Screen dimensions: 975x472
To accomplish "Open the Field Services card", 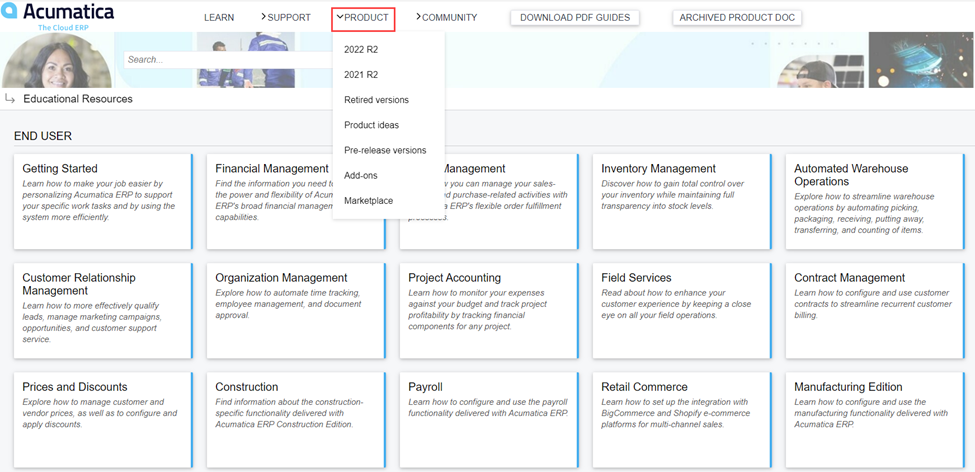I will (x=682, y=310).
